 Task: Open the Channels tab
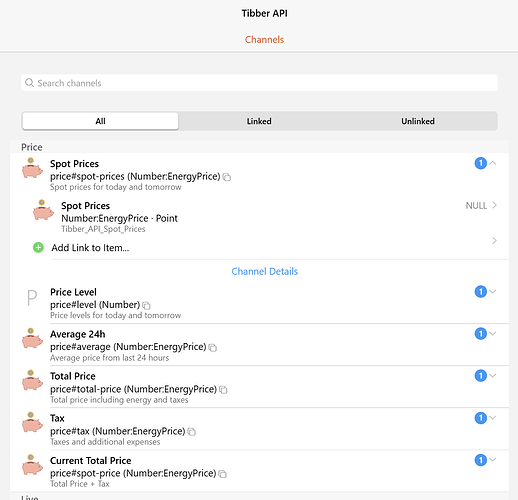(x=264, y=40)
